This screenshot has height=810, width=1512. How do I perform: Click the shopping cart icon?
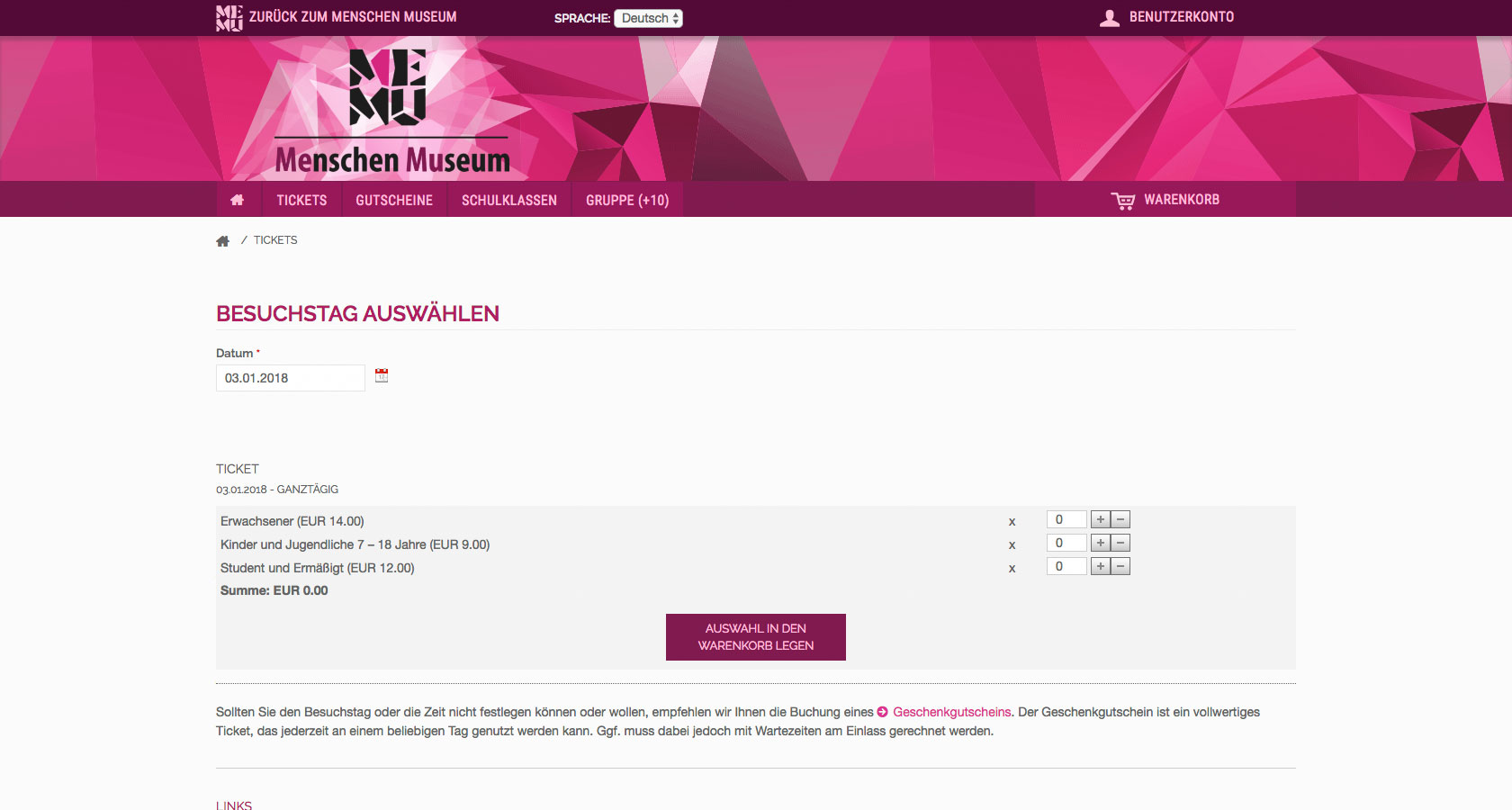coord(1123,201)
